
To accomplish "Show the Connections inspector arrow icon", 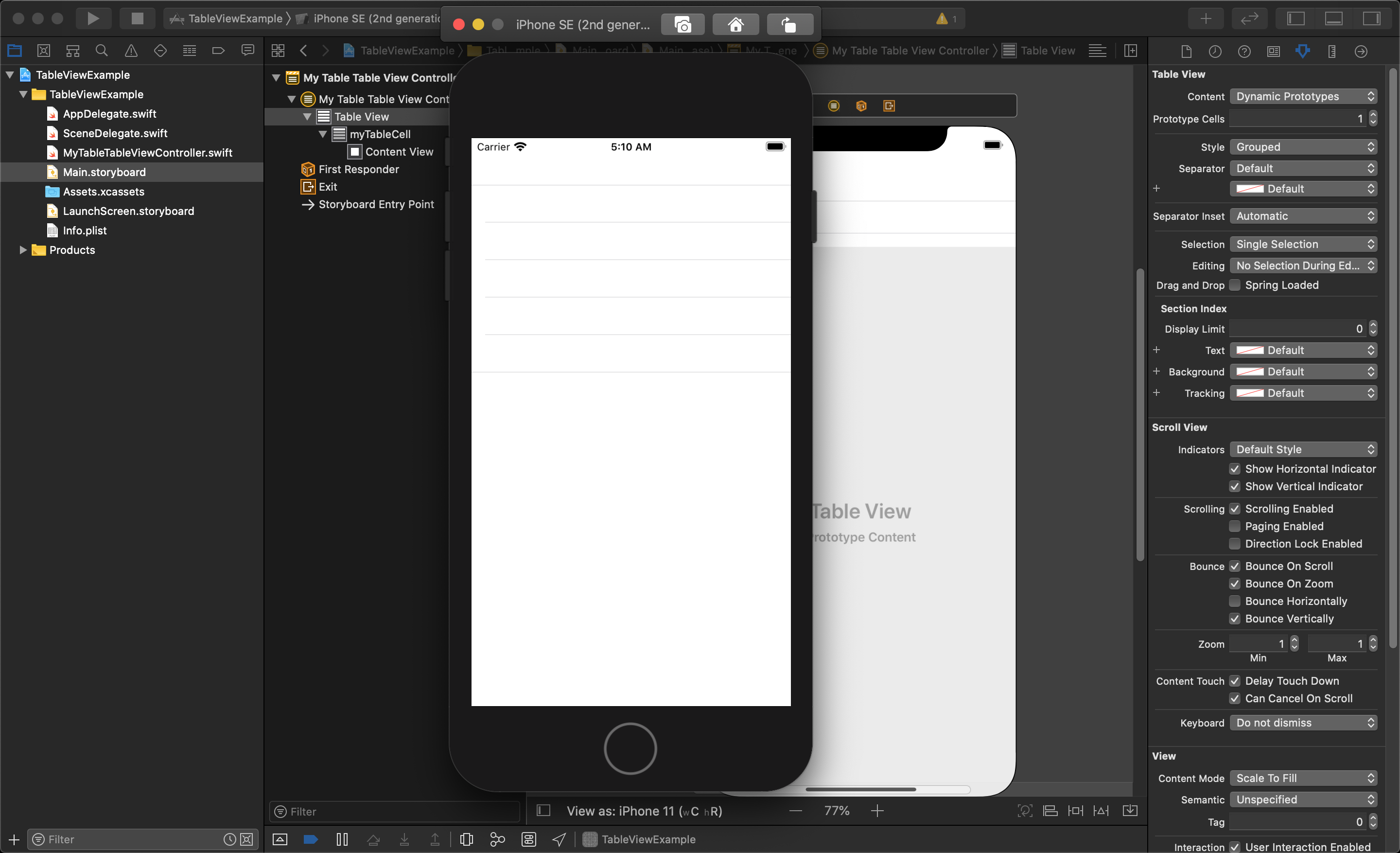I will pos(1361,51).
